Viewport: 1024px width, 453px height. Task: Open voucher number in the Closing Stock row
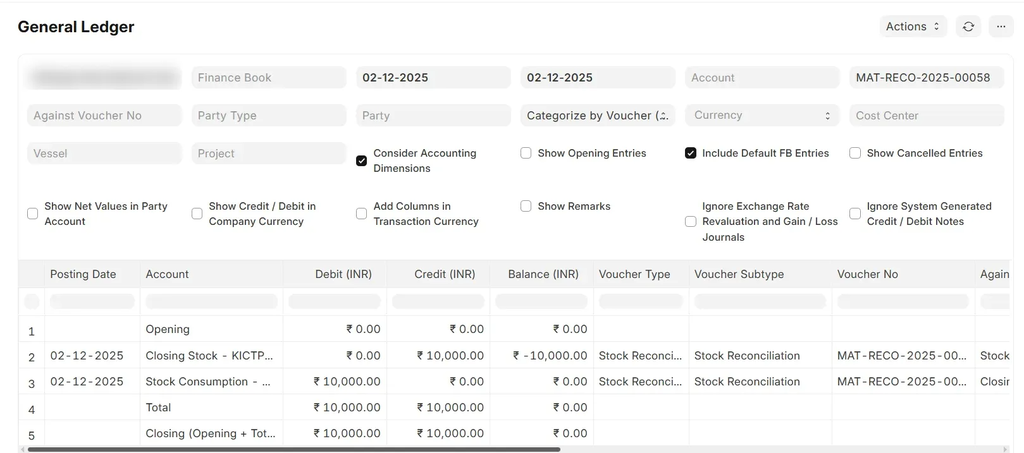[902, 356]
